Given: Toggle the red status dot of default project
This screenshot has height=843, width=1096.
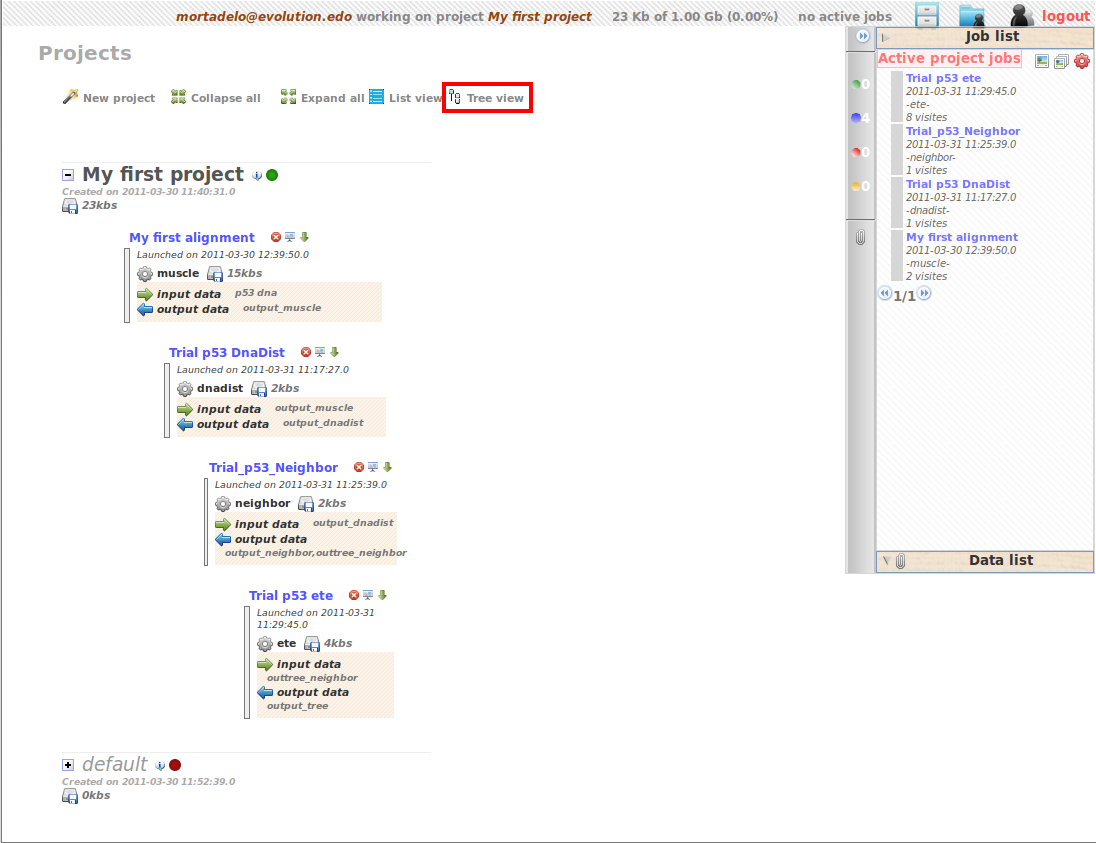Looking at the screenshot, I should (x=175, y=765).
